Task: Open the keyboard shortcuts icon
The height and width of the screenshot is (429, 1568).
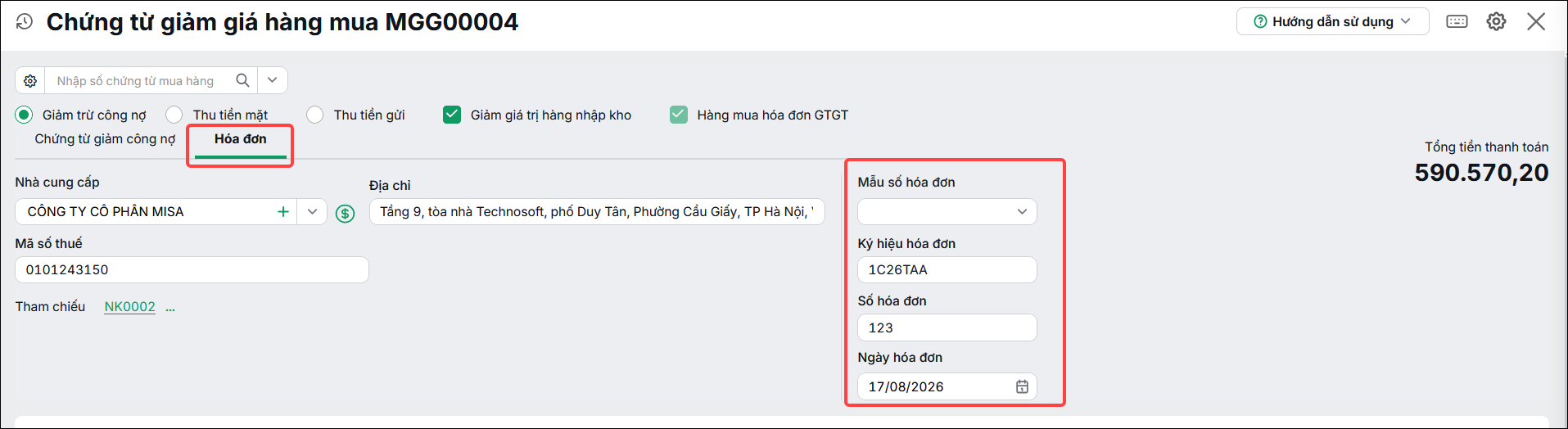Action: (1457, 22)
